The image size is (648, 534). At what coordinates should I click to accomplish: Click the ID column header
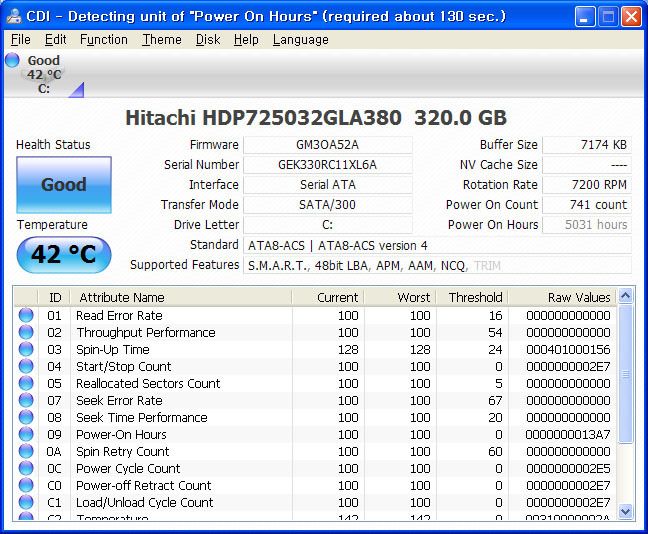(x=54, y=297)
